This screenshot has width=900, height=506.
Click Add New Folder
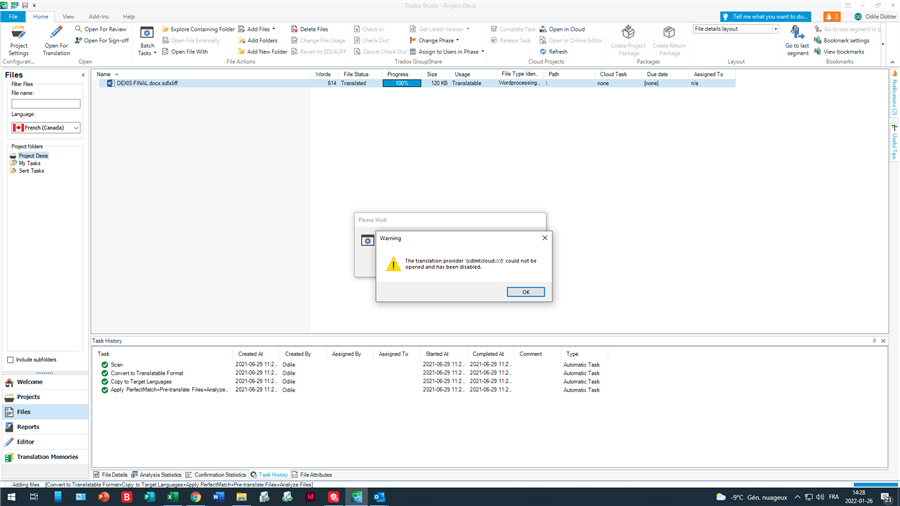[262, 52]
